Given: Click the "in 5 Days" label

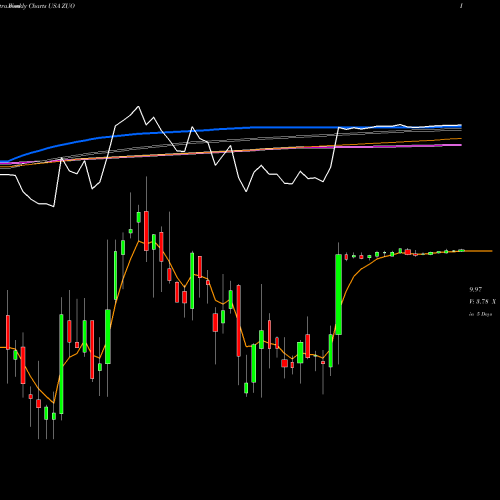Looking at the screenshot, I should (480, 314).
